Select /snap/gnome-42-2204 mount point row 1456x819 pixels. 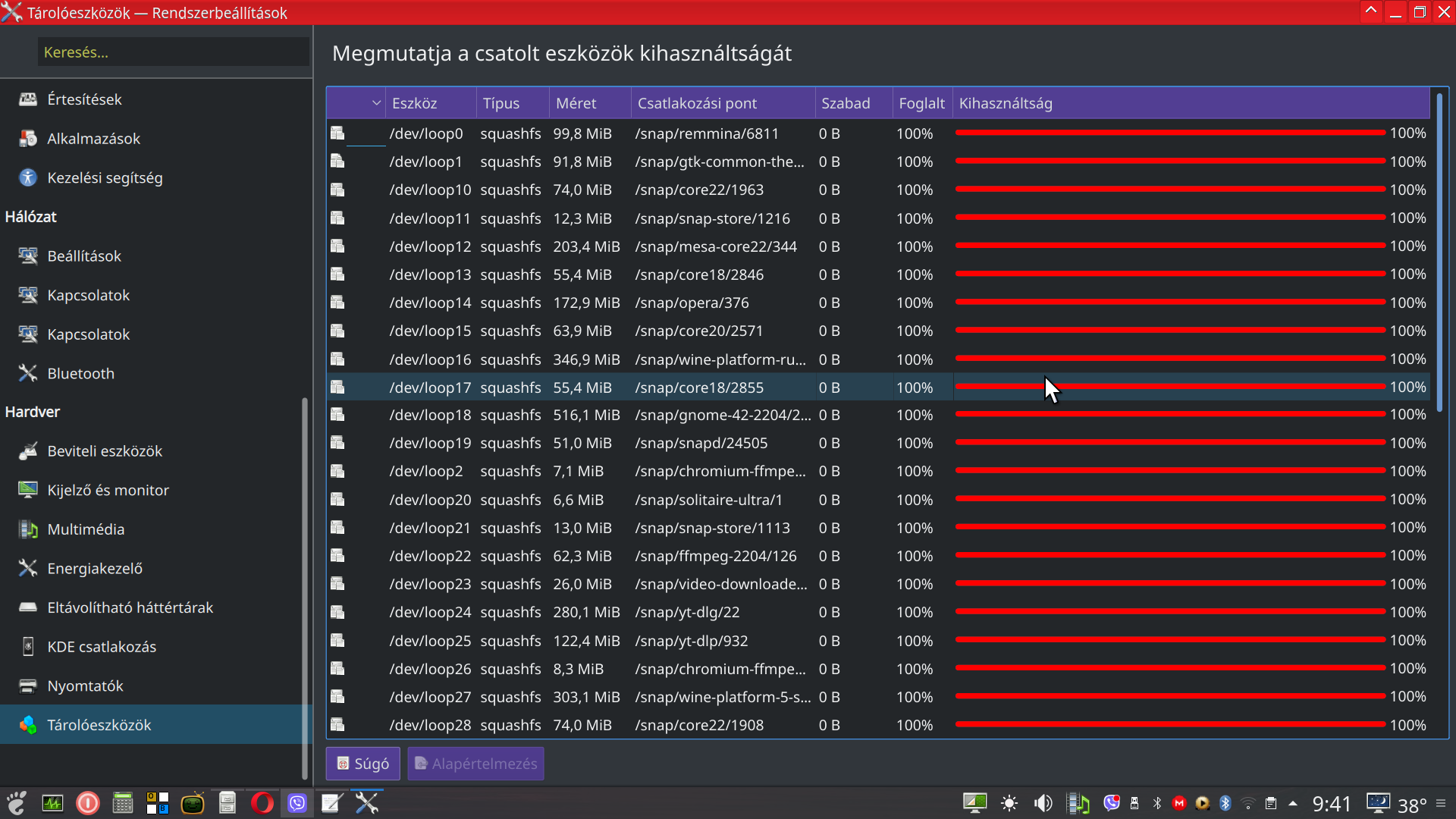click(878, 415)
